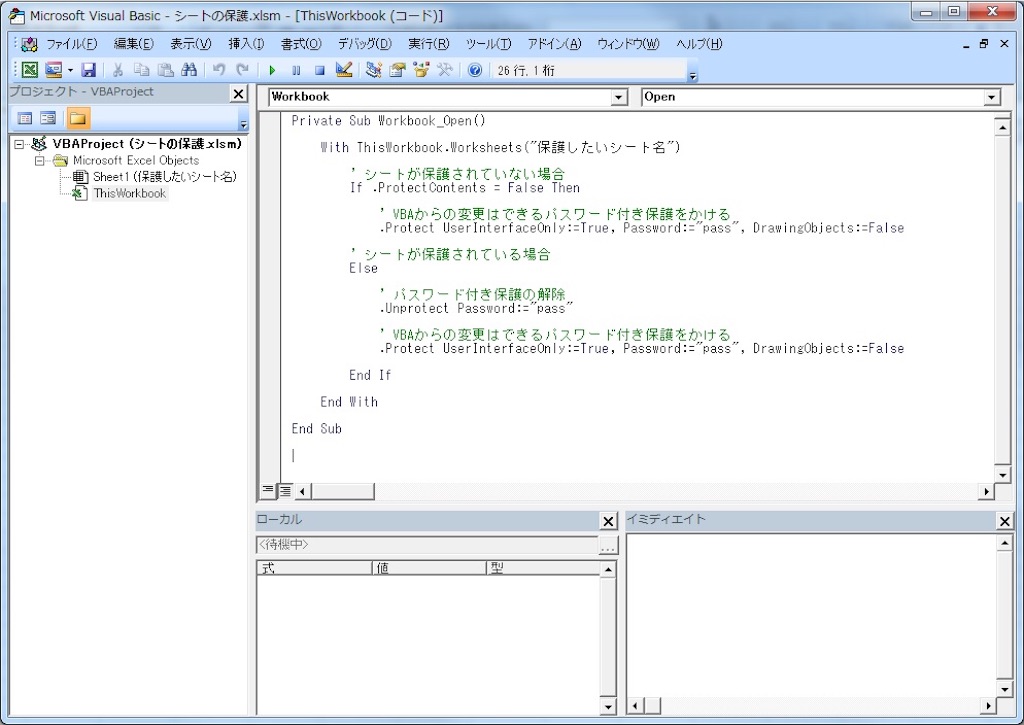Click the ローカル call stack ... button
The image size is (1024, 725).
tap(608, 546)
